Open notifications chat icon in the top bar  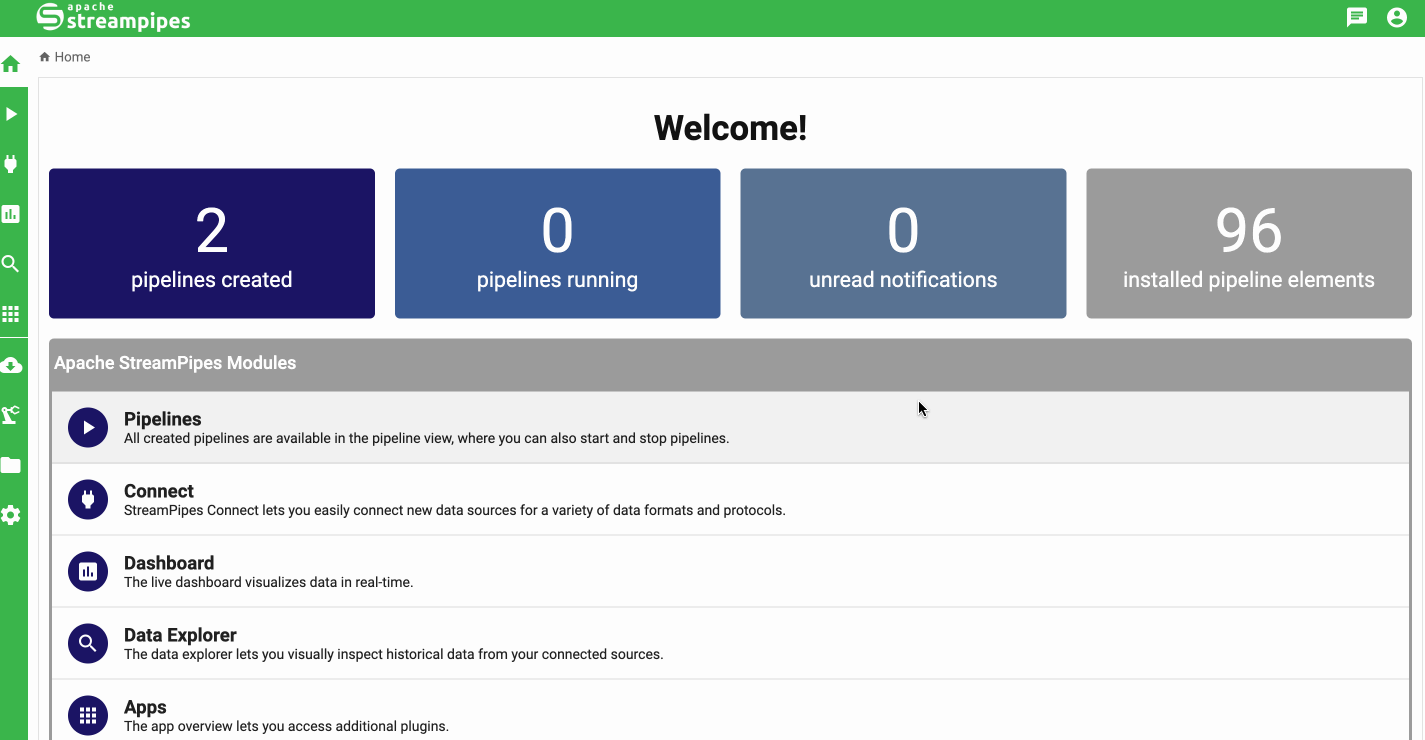1357,17
